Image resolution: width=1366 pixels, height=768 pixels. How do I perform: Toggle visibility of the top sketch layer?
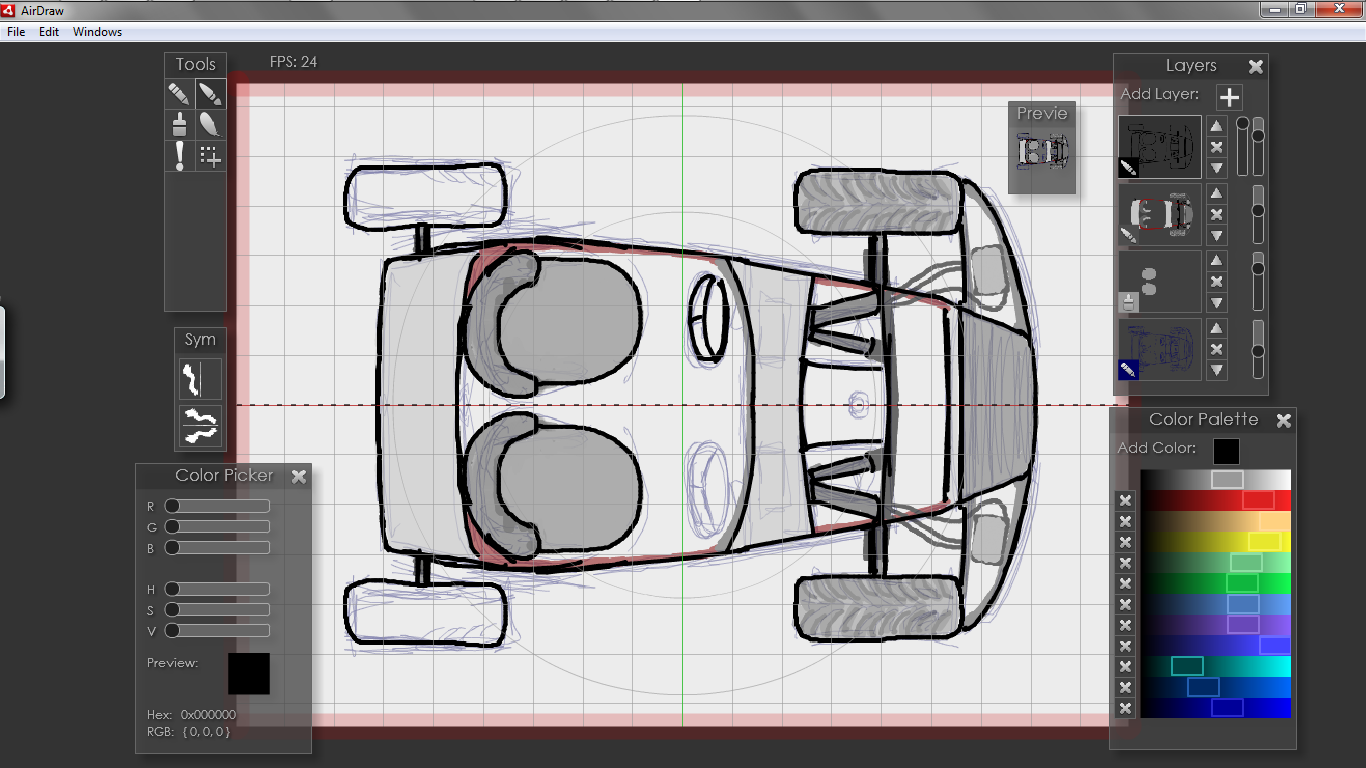pos(1128,168)
